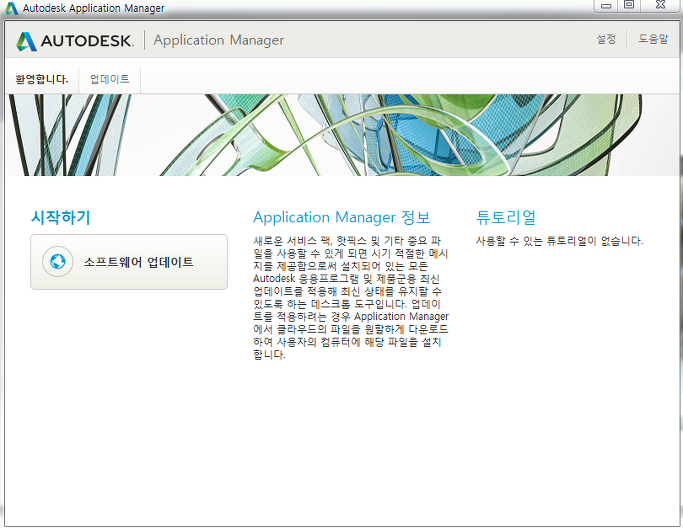
Task: Open 도움말 in the header
Action: click(x=653, y=39)
